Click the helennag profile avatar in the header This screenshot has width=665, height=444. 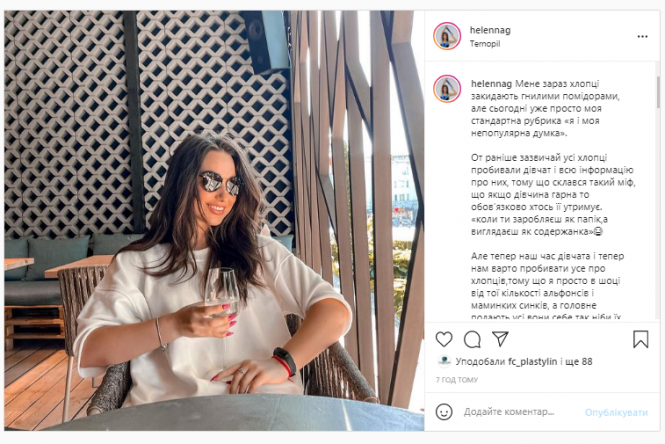coord(447,36)
